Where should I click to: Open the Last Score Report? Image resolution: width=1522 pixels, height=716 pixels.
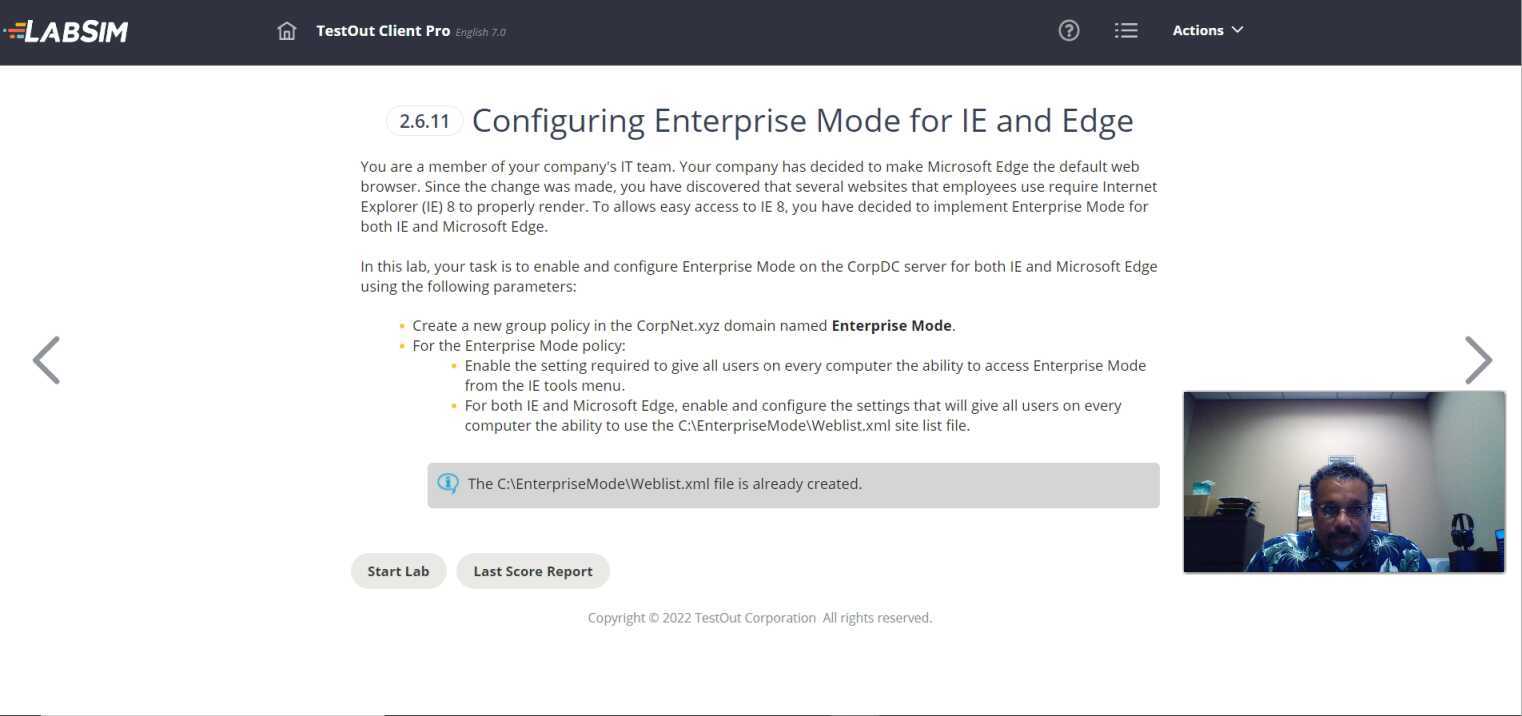click(533, 570)
